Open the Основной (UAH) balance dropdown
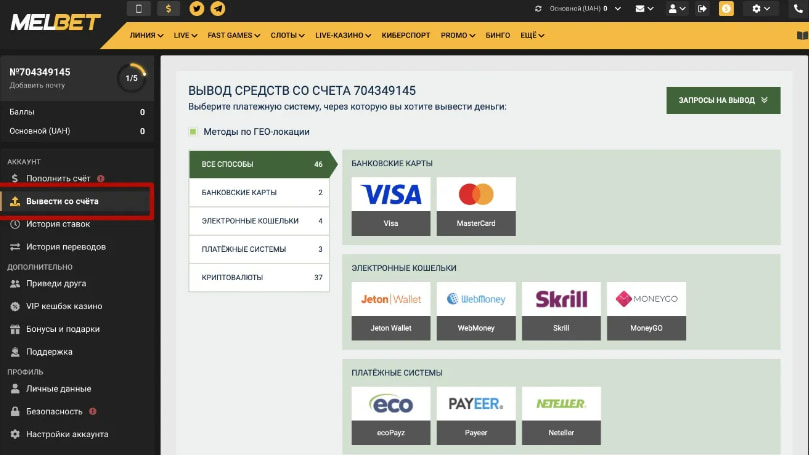Viewport: 809px width, 455px height. 585,9
